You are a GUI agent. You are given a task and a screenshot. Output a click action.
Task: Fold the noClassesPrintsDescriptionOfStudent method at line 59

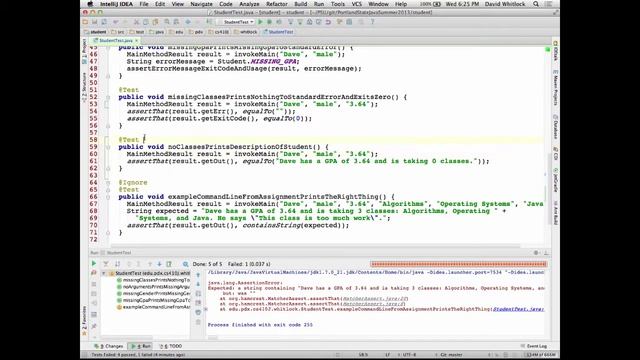(108, 147)
